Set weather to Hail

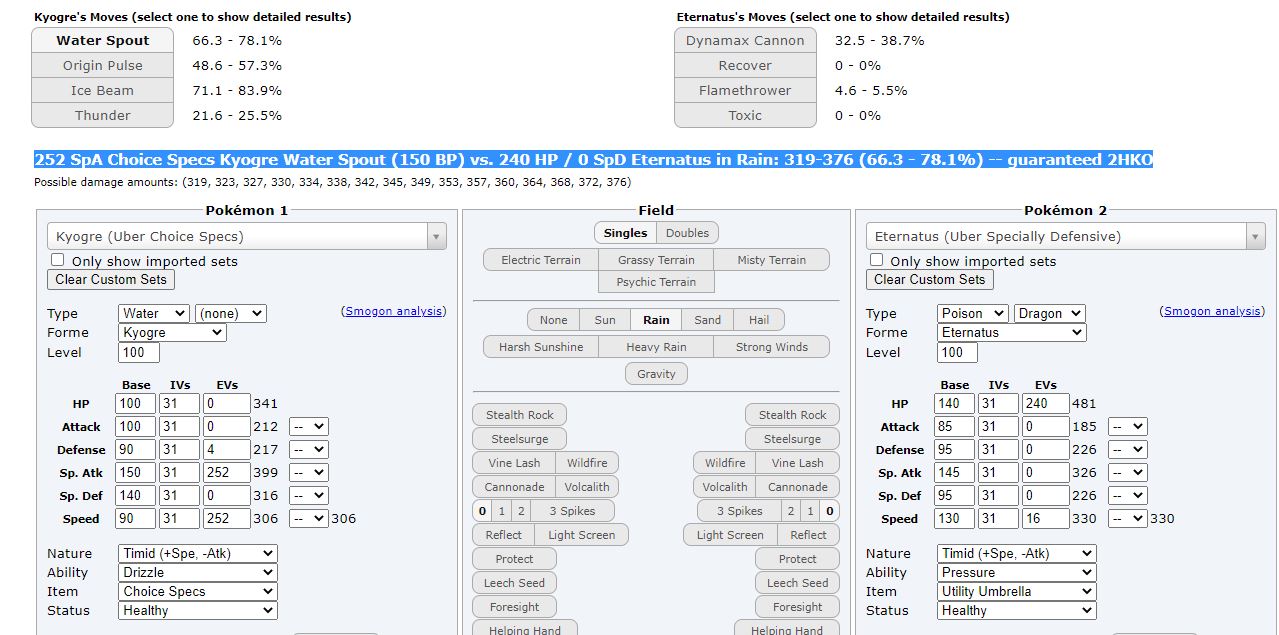[759, 320]
